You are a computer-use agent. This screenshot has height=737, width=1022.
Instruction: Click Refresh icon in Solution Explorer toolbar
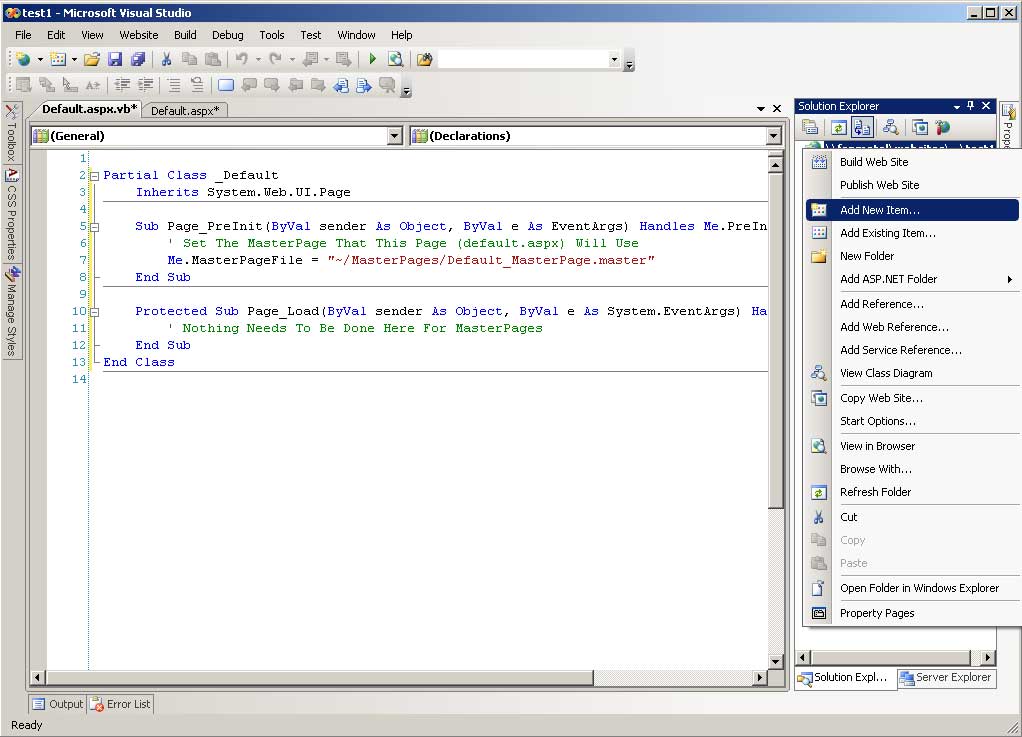[x=839, y=127]
